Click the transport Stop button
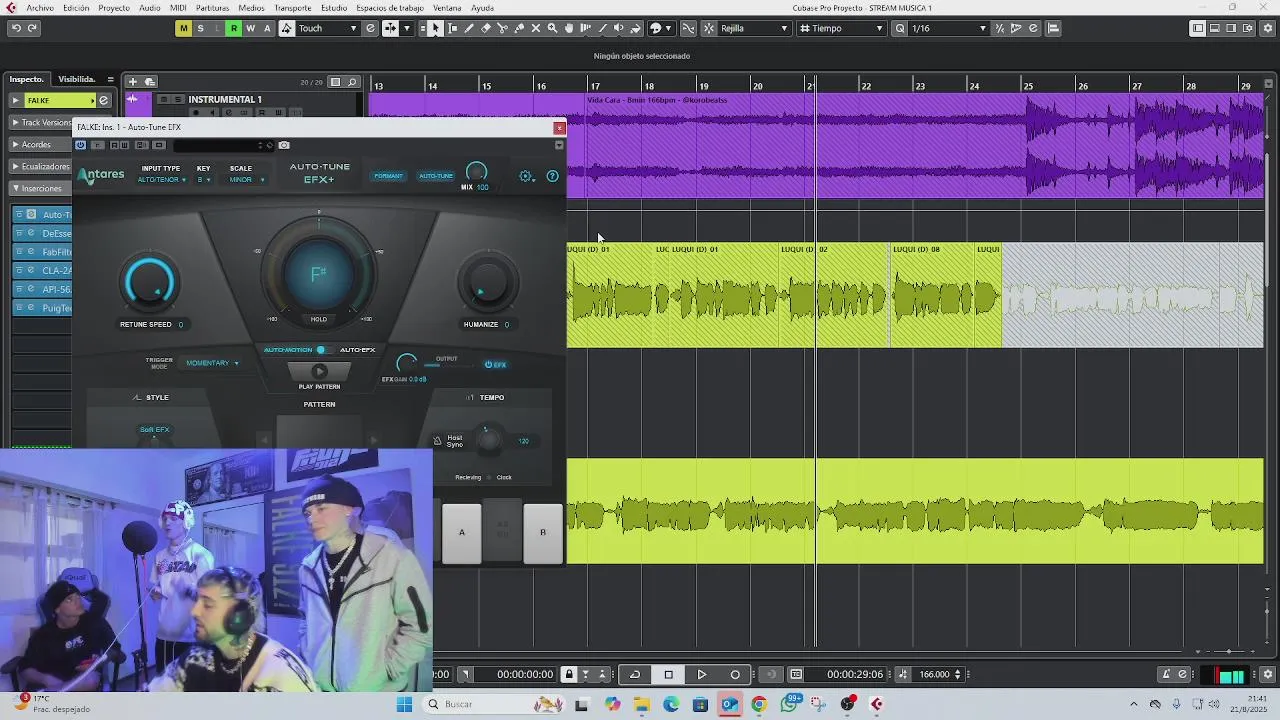1280x720 pixels. click(669, 674)
